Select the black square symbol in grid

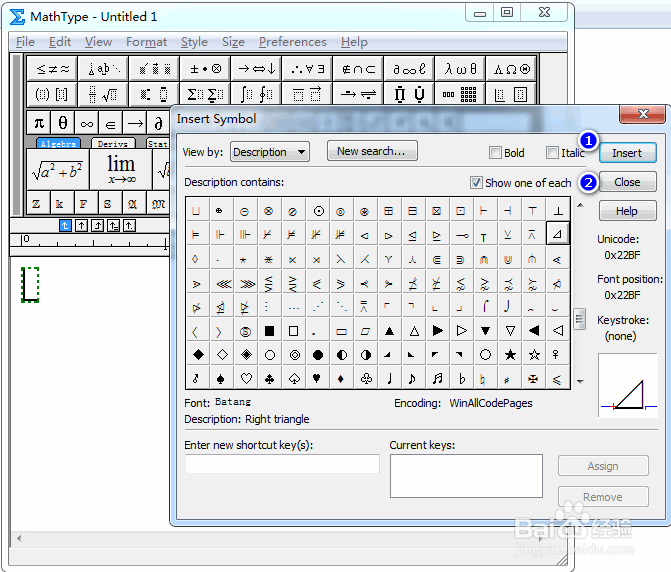270,331
